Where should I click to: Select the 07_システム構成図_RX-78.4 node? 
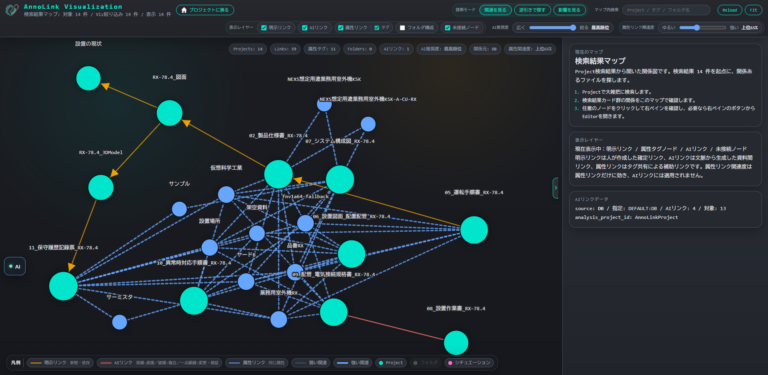(x=340, y=180)
